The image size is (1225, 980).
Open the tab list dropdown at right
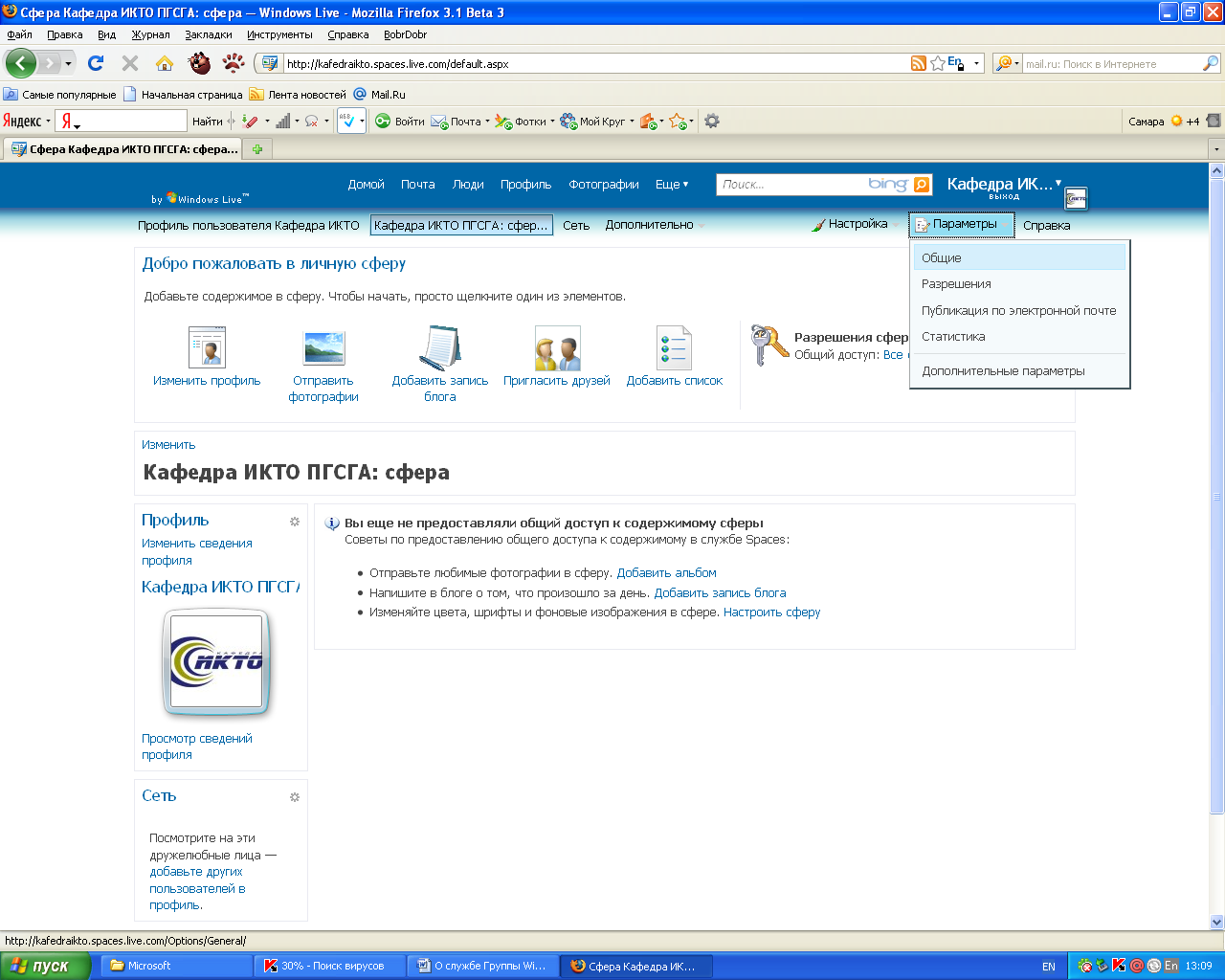1216,149
